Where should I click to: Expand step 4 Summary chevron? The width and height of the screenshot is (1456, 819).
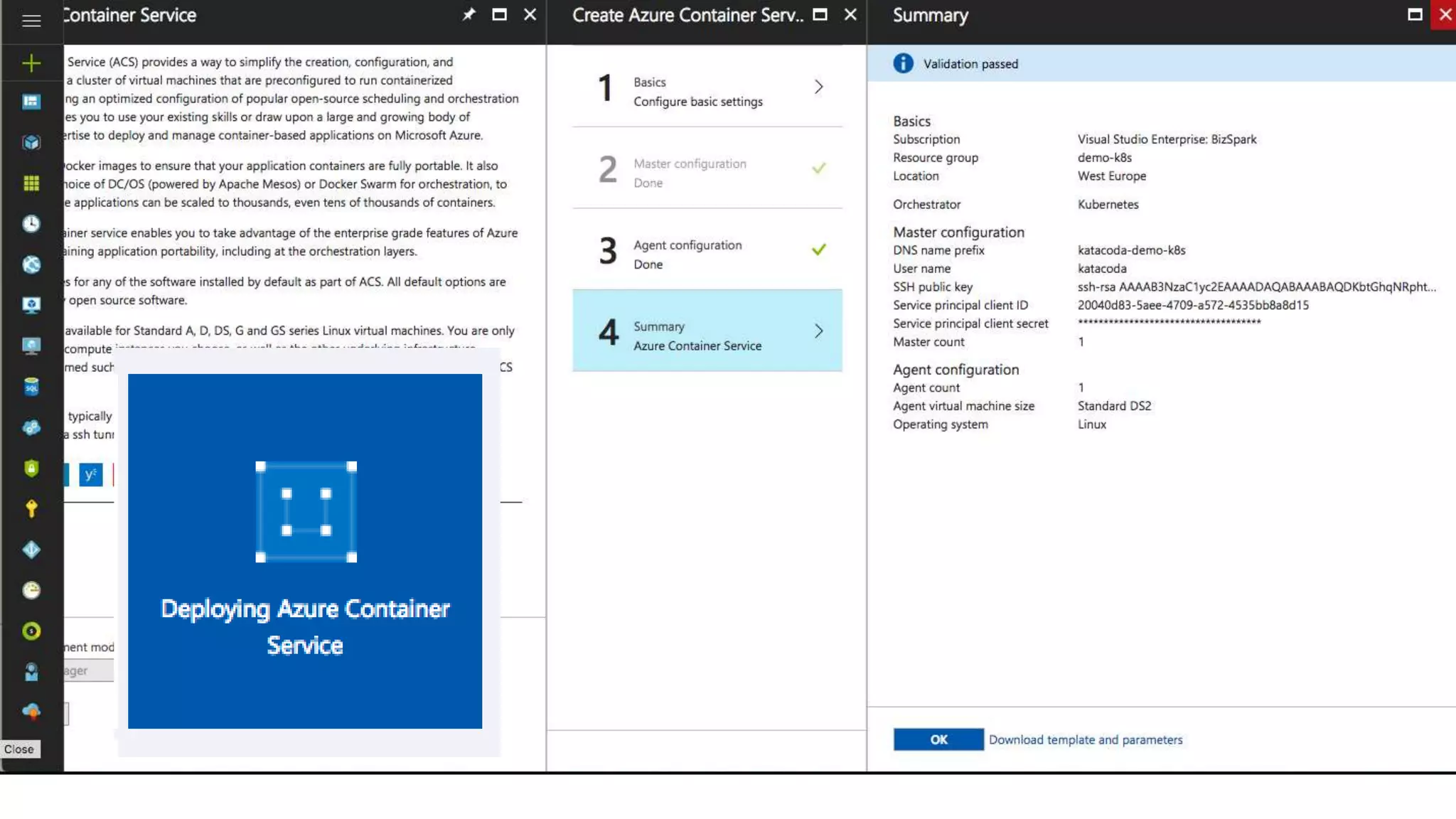tap(819, 331)
